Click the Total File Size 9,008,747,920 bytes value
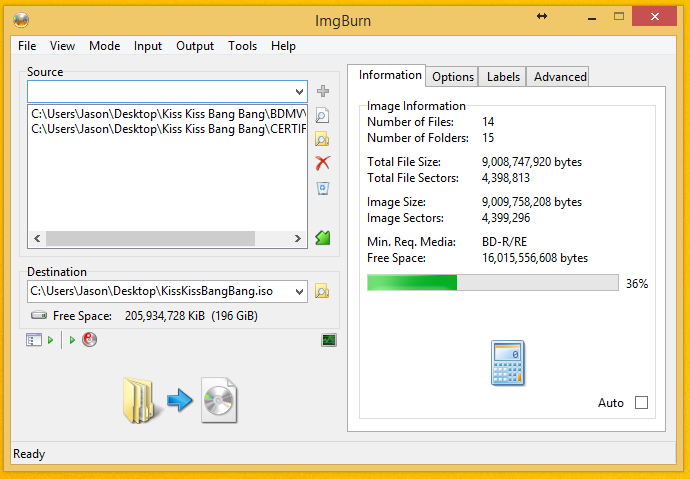This screenshot has height=479, width=690. point(532,162)
